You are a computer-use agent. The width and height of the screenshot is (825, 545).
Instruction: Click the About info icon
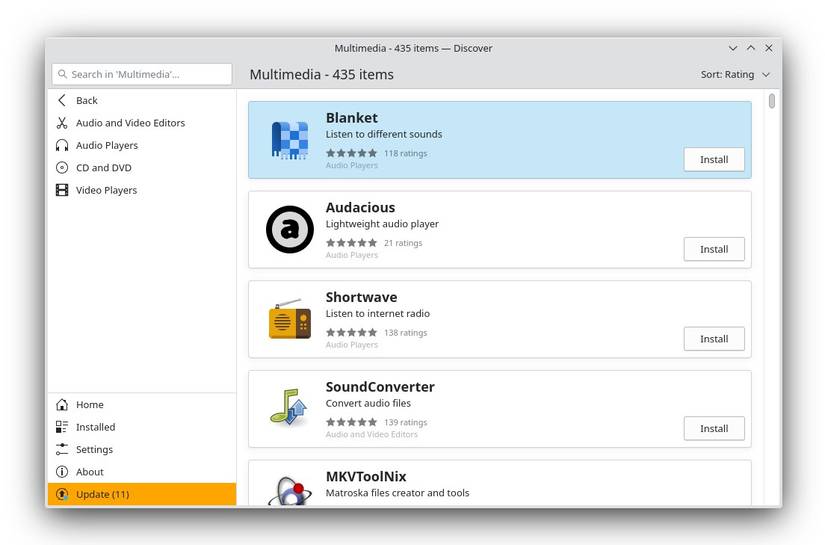pos(62,472)
